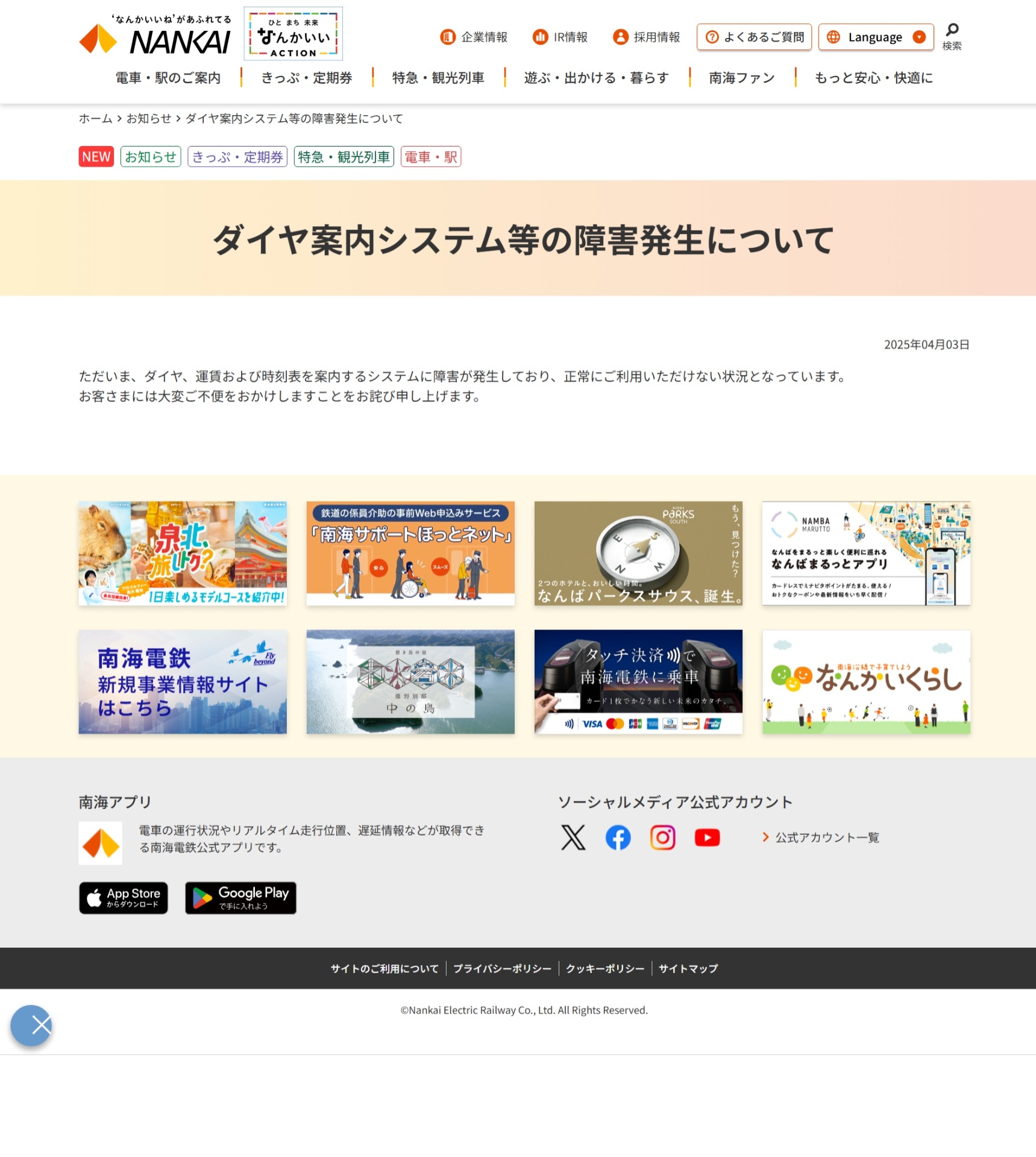This screenshot has width=1036, height=1157.
Task: Click ソーシャルメディア公式アカウント heading
Action: pyautogui.click(x=675, y=802)
